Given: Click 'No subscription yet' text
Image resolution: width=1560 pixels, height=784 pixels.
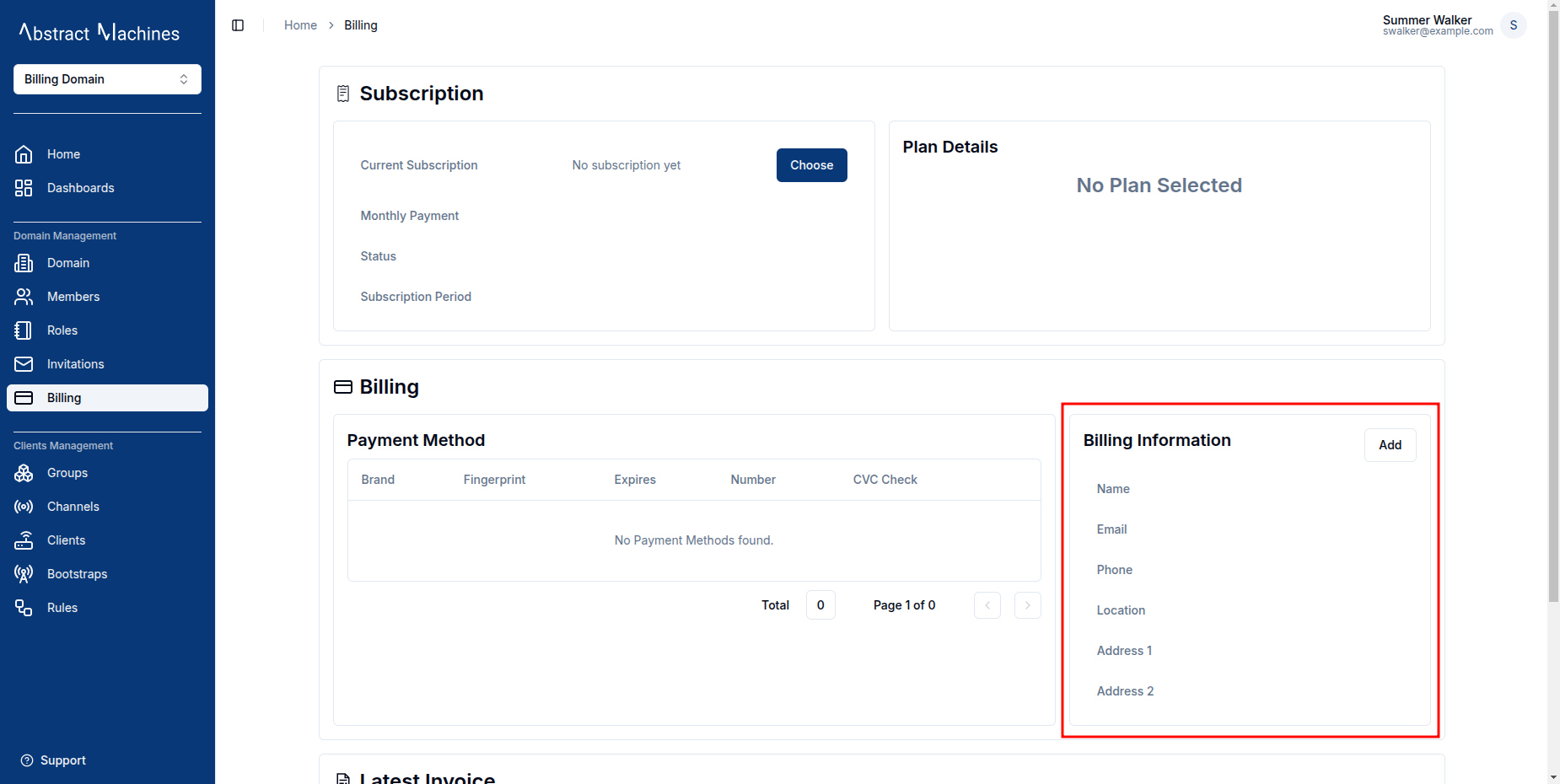Looking at the screenshot, I should pyautogui.click(x=627, y=165).
